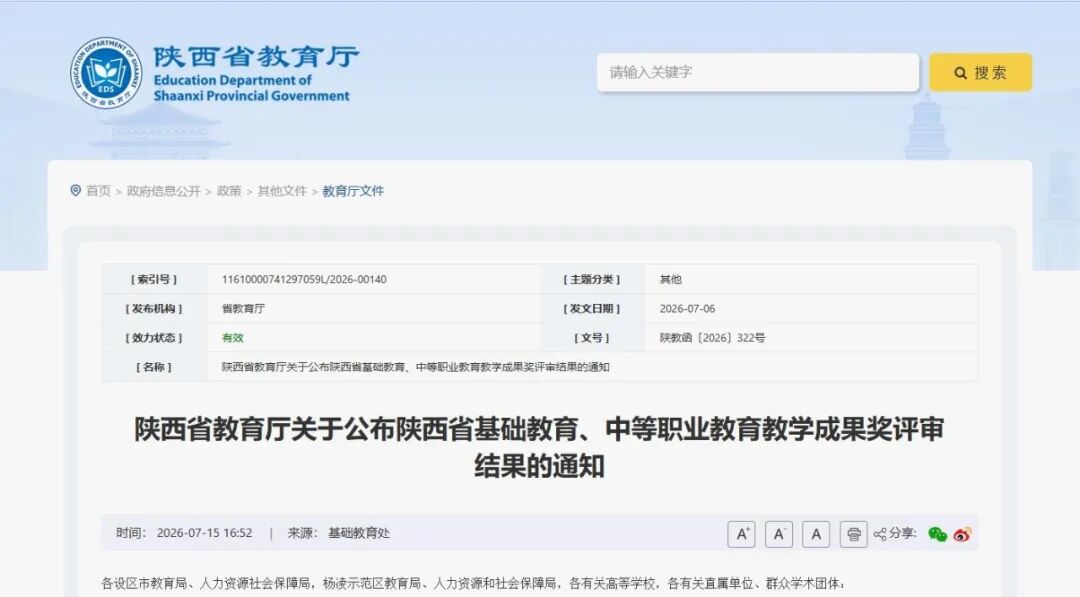Click the 主题分类 field label
The width and height of the screenshot is (1080, 597).
592,280
